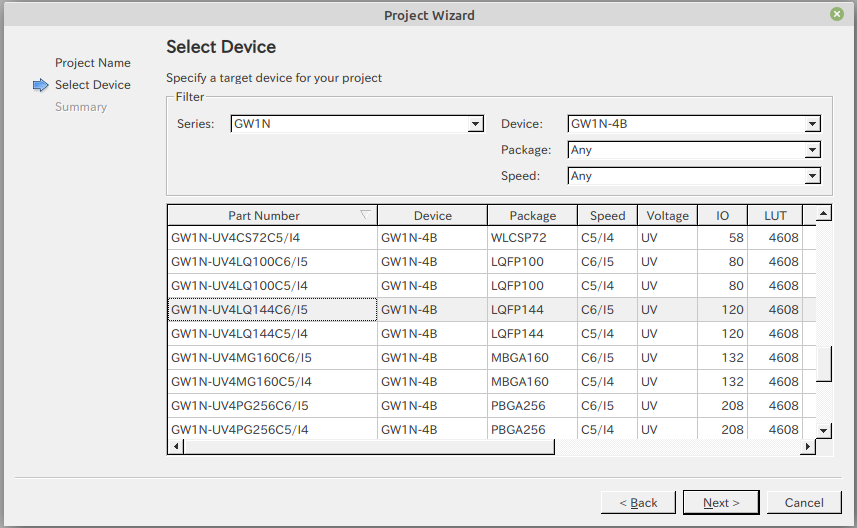The height and width of the screenshot is (528, 857).
Task: Sort by the Package column header
Action: pos(532,215)
